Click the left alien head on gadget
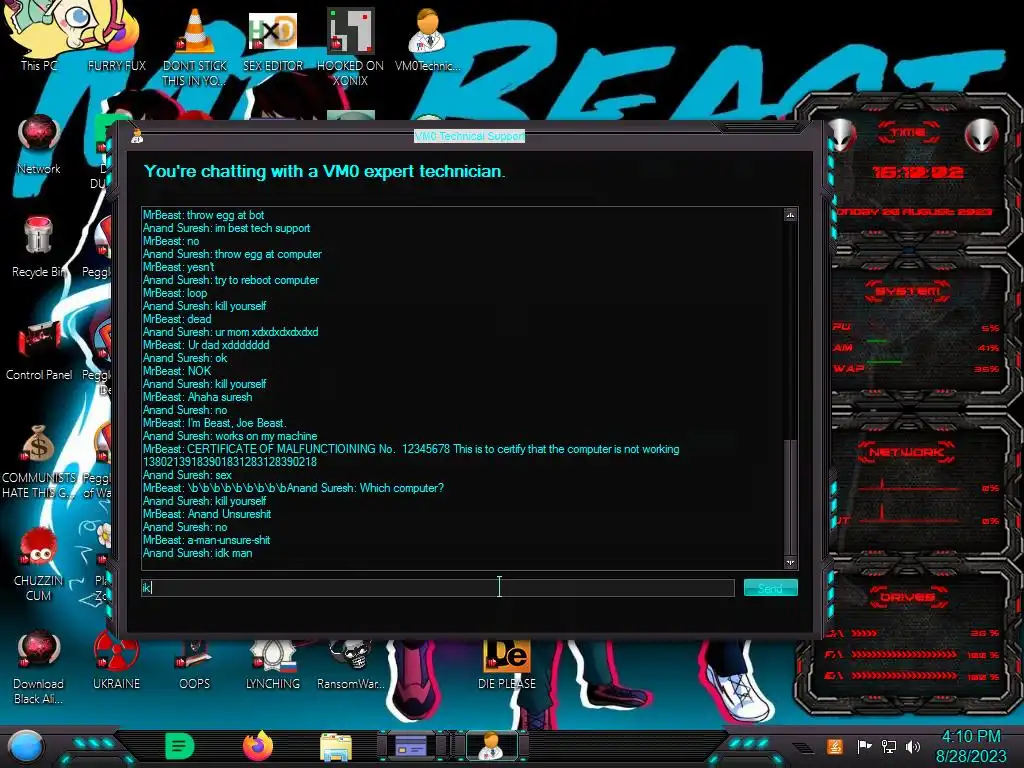Screen dimensions: 1024x768 tap(841, 135)
